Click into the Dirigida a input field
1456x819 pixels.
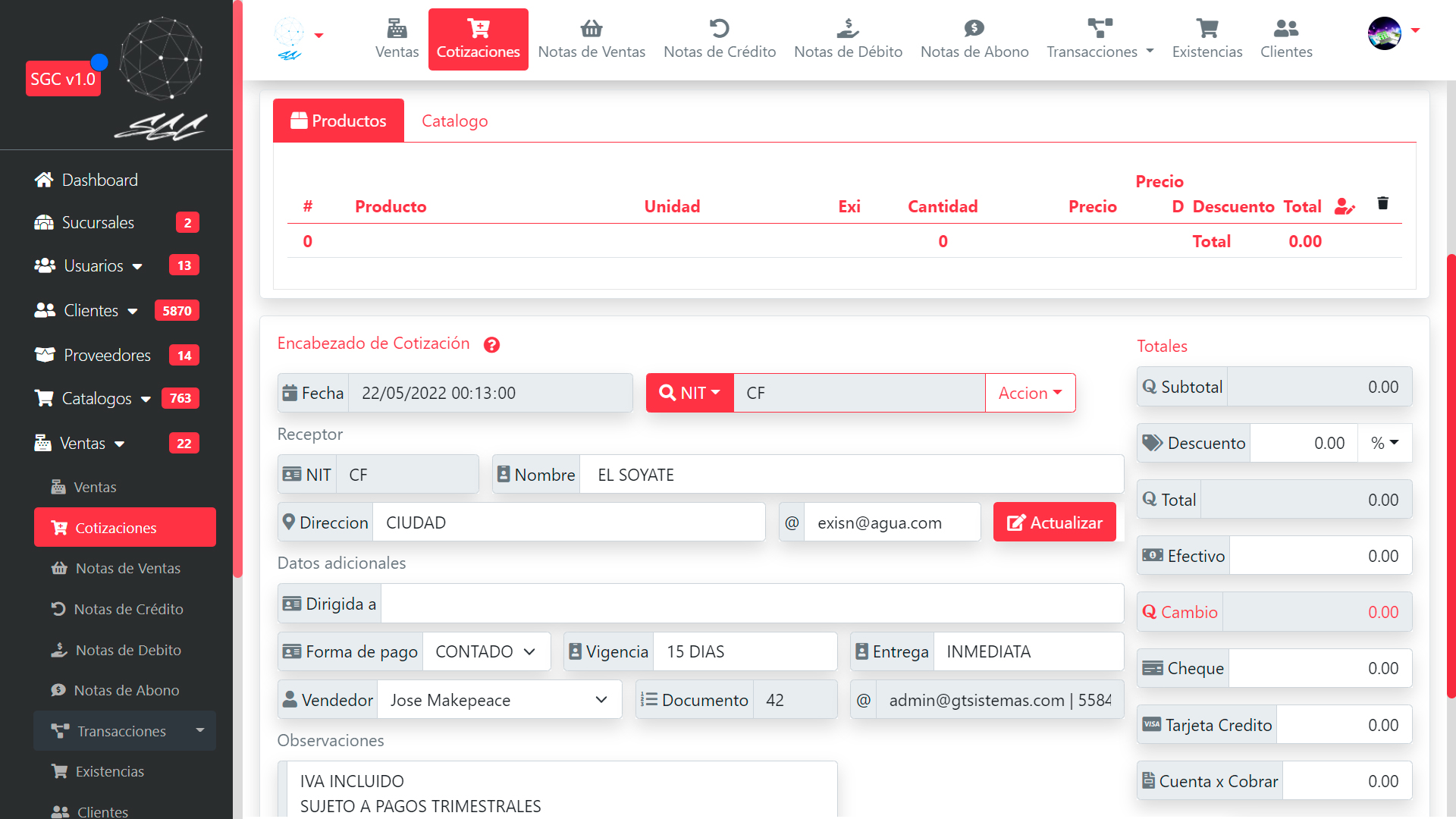(x=751, y=604)
